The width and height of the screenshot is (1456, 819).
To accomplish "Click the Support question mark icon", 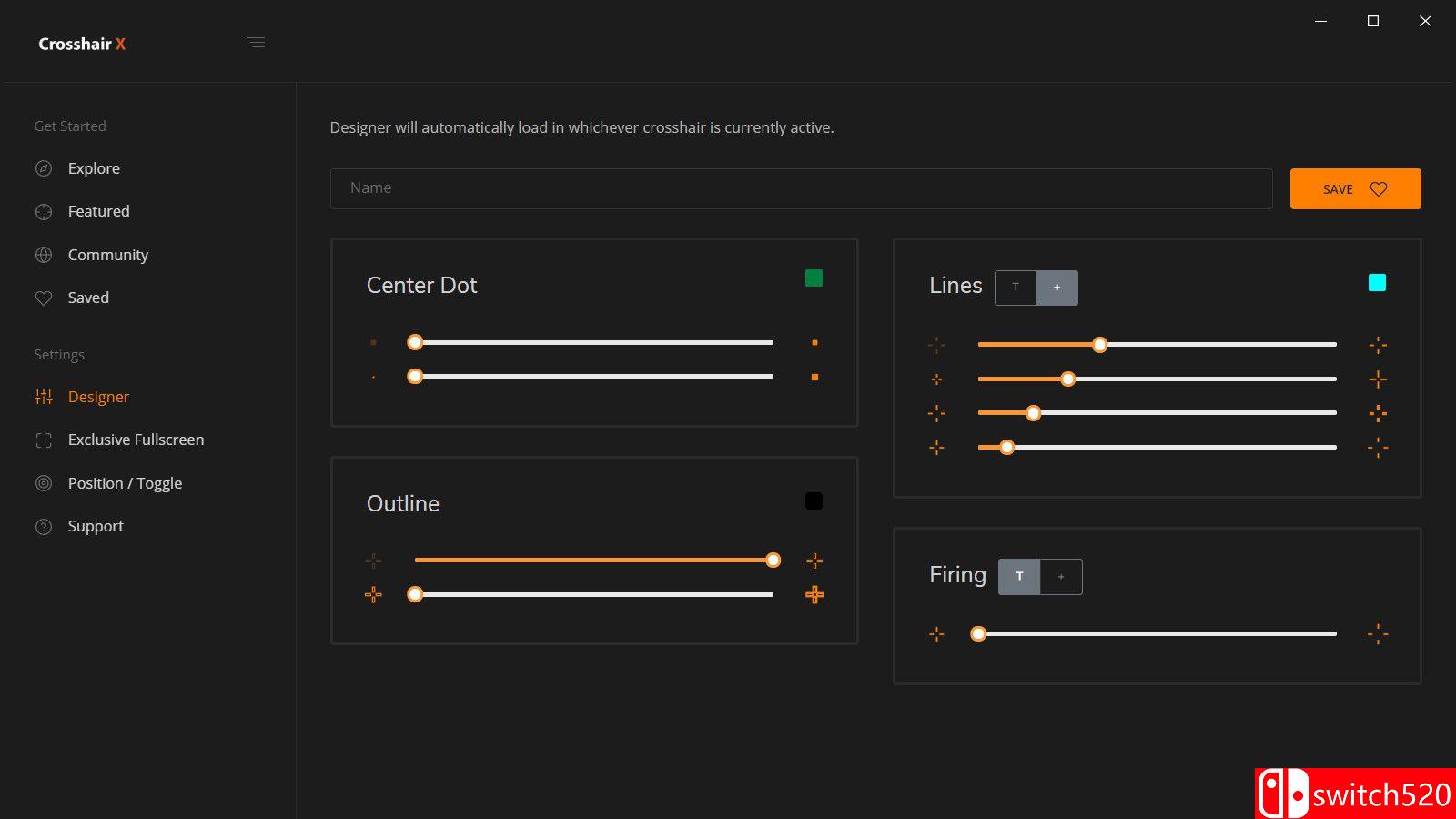I will (44, 527).
